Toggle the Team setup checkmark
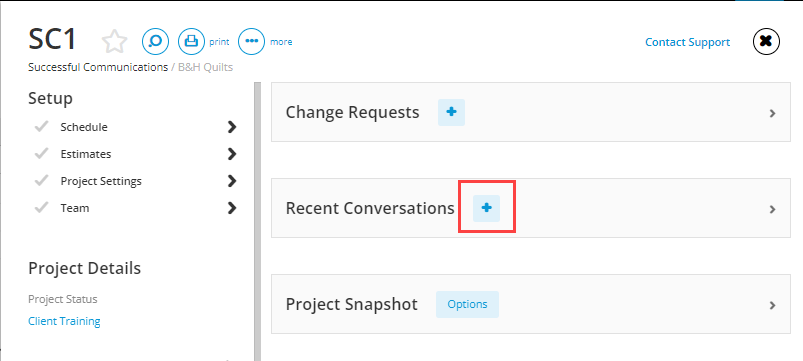Screen dimensions: 803x361 (x=41, y=208)
